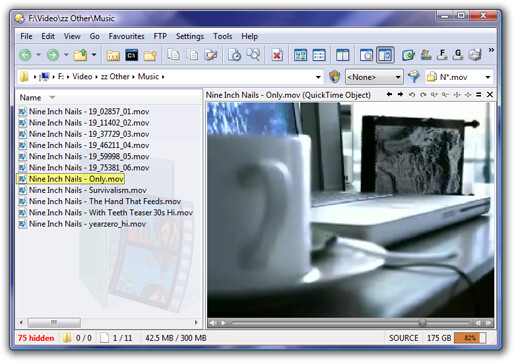Sort by the Name column header
The width and height of the screenshot is (514, 362).
click(x=30, y=98)
